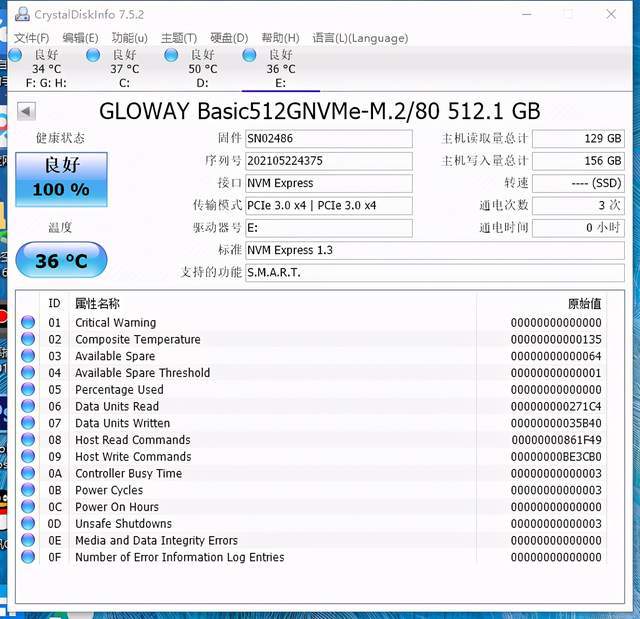Click the power on hours value 0 小时
640x619 pixels.
pos(578,228)
